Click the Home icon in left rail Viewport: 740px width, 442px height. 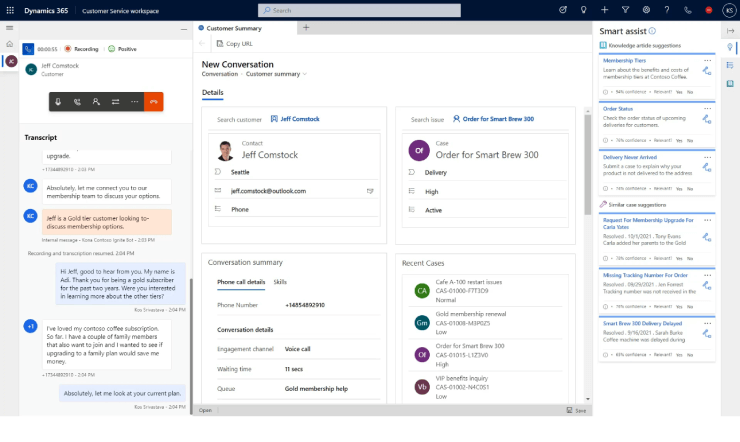[9, 44]
